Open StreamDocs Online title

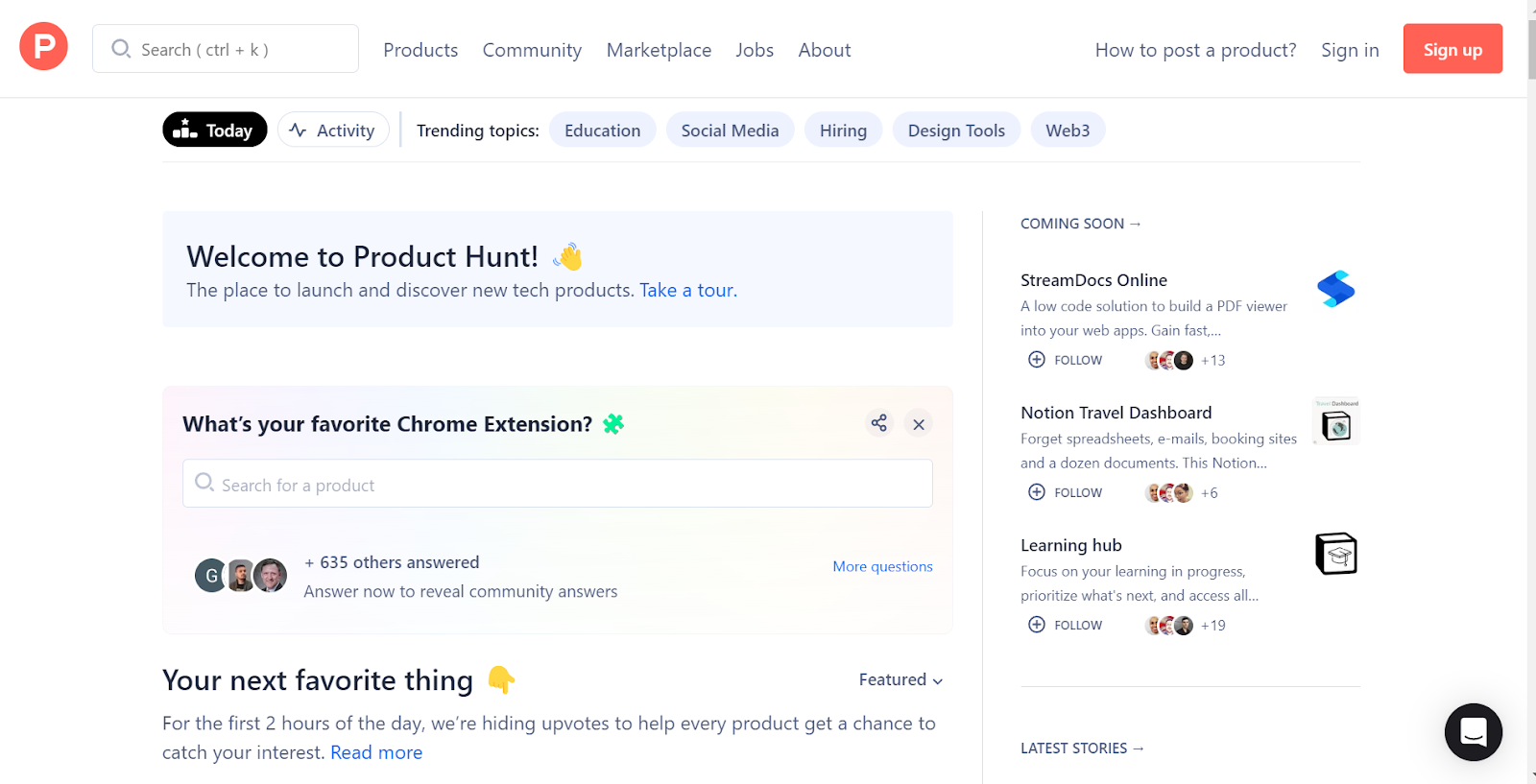coord(1093,280)
